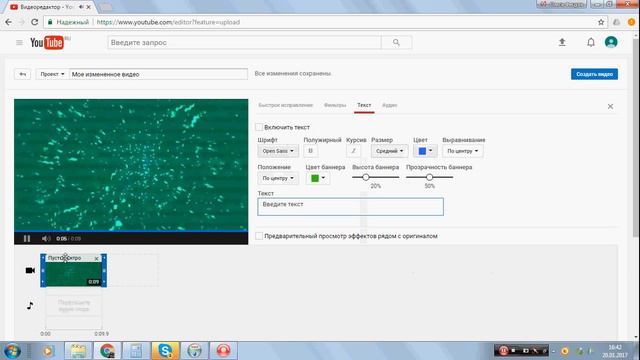Click the audio drop zone placeholder
The image size is (640, 360).
click(73, 306)
